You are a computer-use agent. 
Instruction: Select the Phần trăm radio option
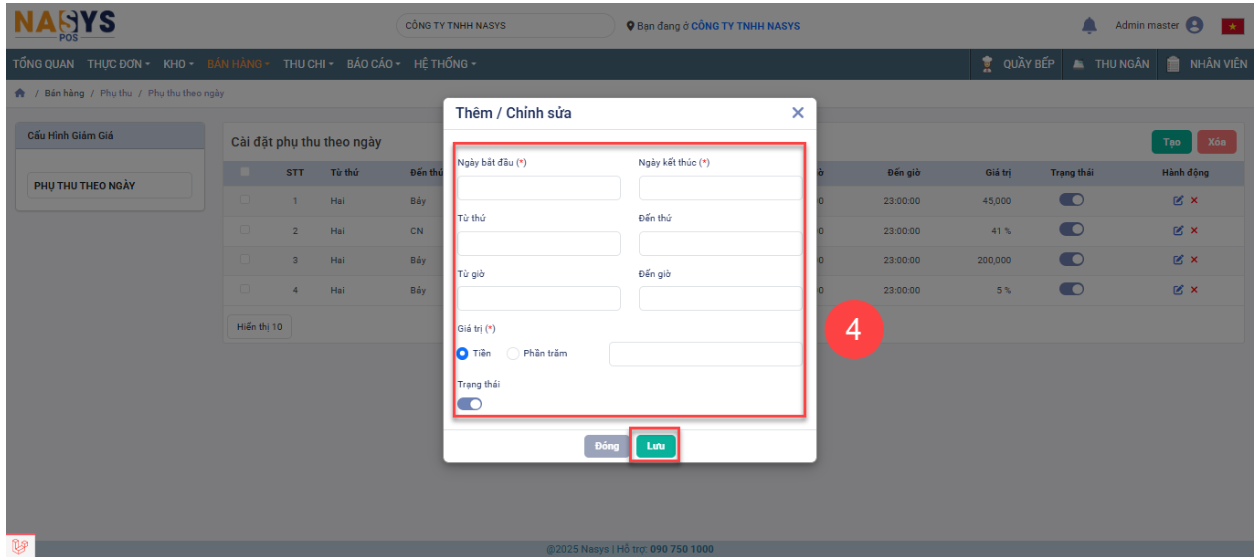(x=513, y=353)
